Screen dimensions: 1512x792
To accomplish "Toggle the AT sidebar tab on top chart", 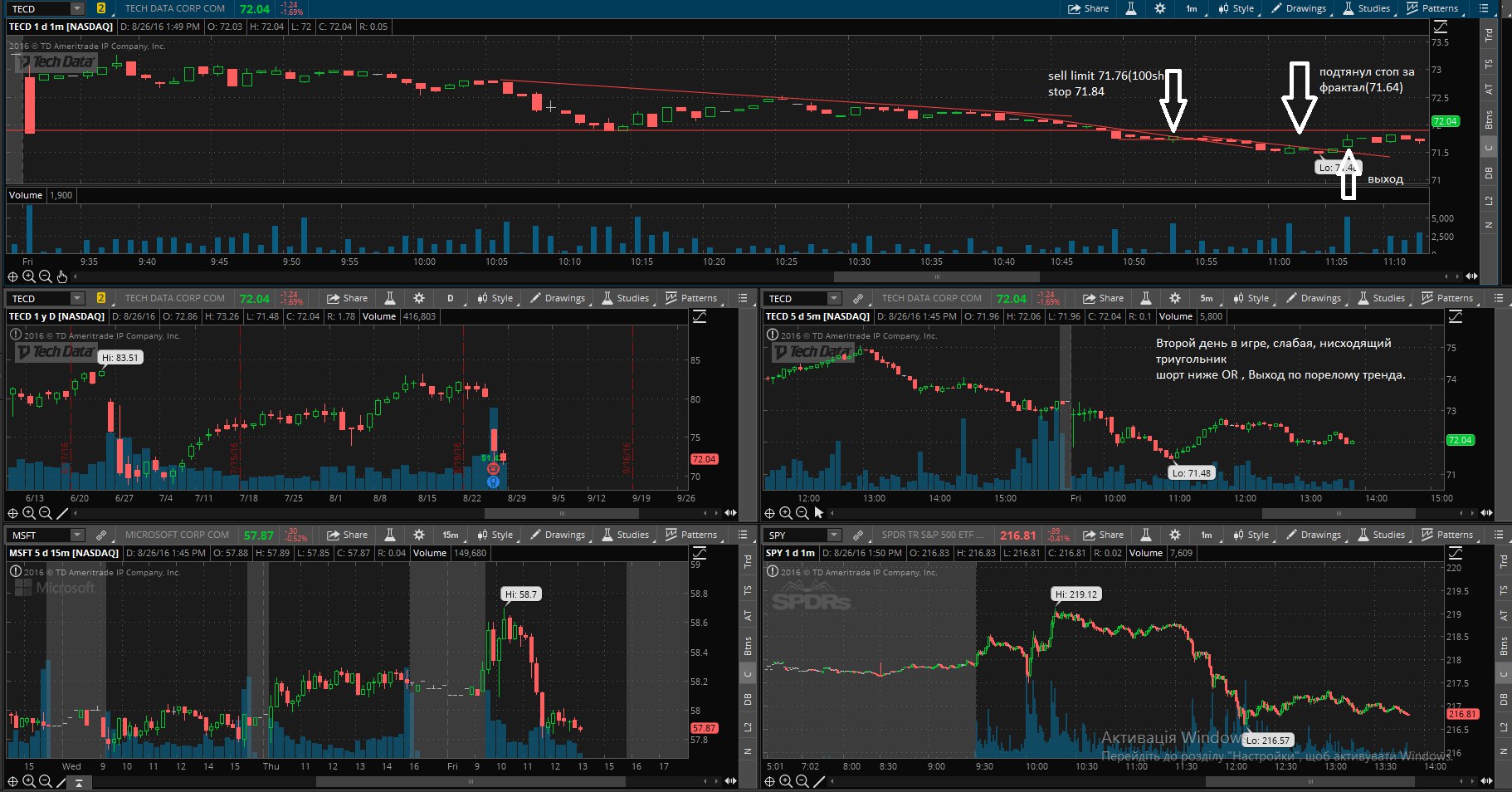I will tap(1489, 90).
